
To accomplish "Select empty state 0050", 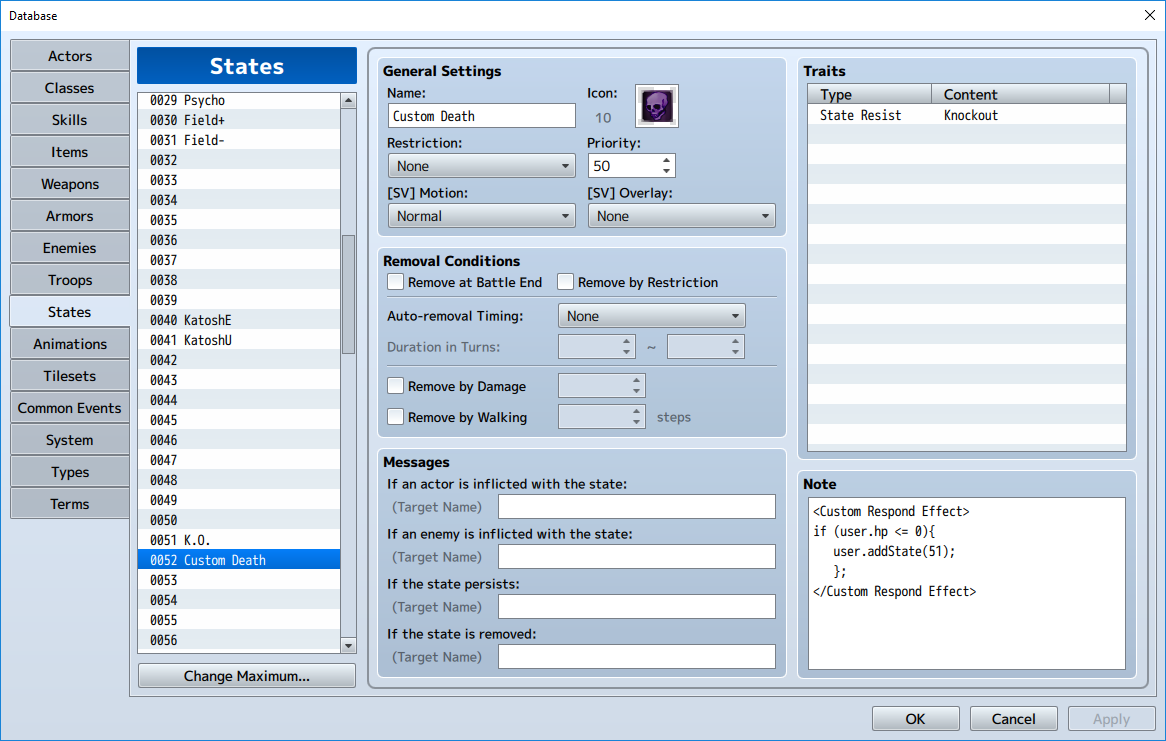I will coord(239,520).
